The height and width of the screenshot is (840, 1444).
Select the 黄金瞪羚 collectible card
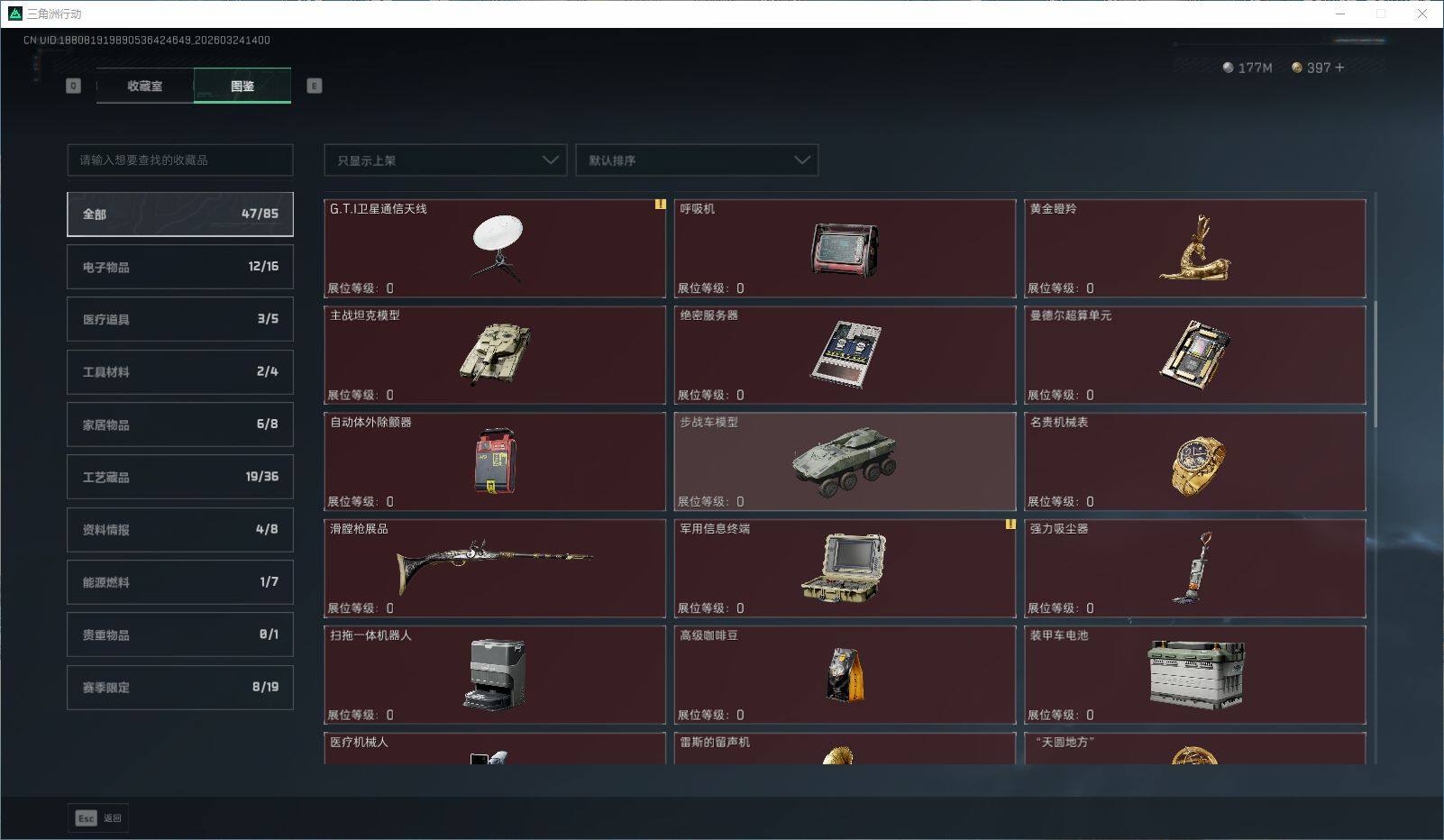[1194, 248]
